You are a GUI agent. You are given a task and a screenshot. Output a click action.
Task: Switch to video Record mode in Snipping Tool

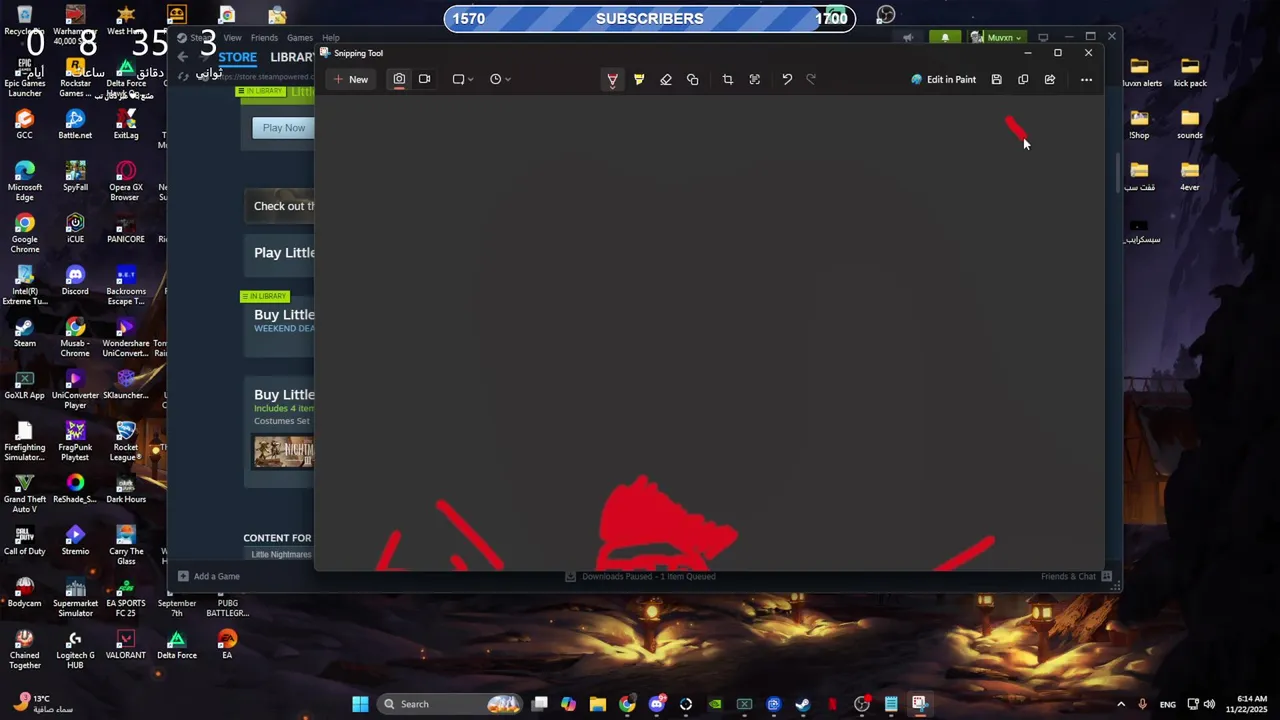pyautogui.click(x=424, y=79)
